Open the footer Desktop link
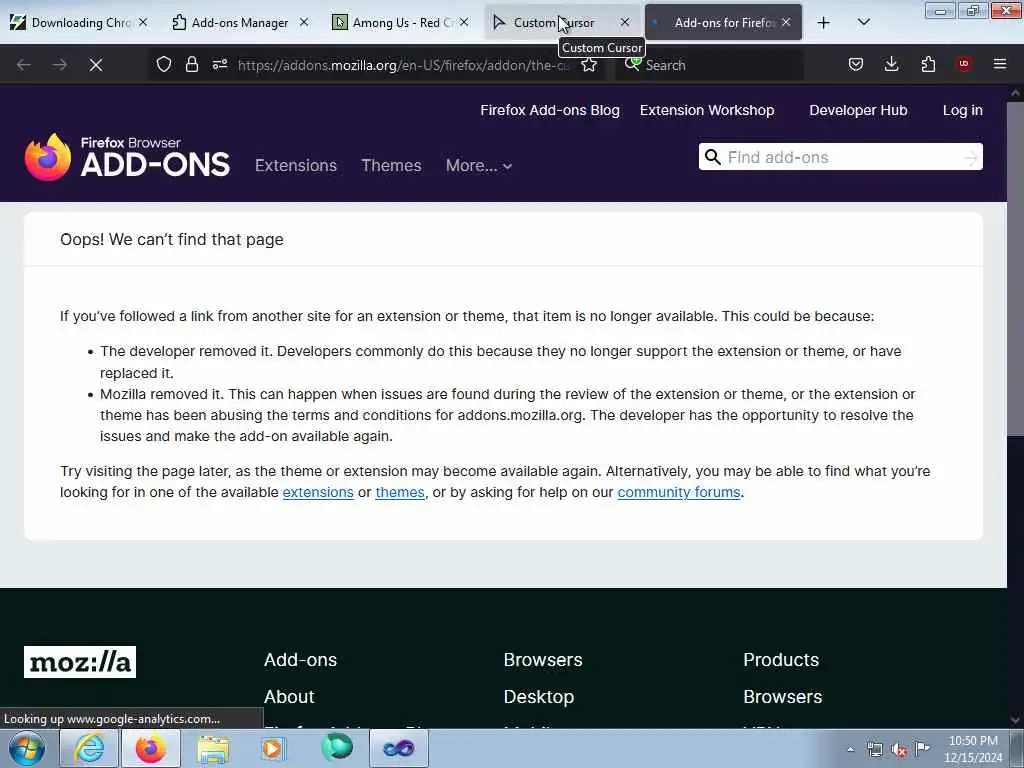 (x=539, y=697)
